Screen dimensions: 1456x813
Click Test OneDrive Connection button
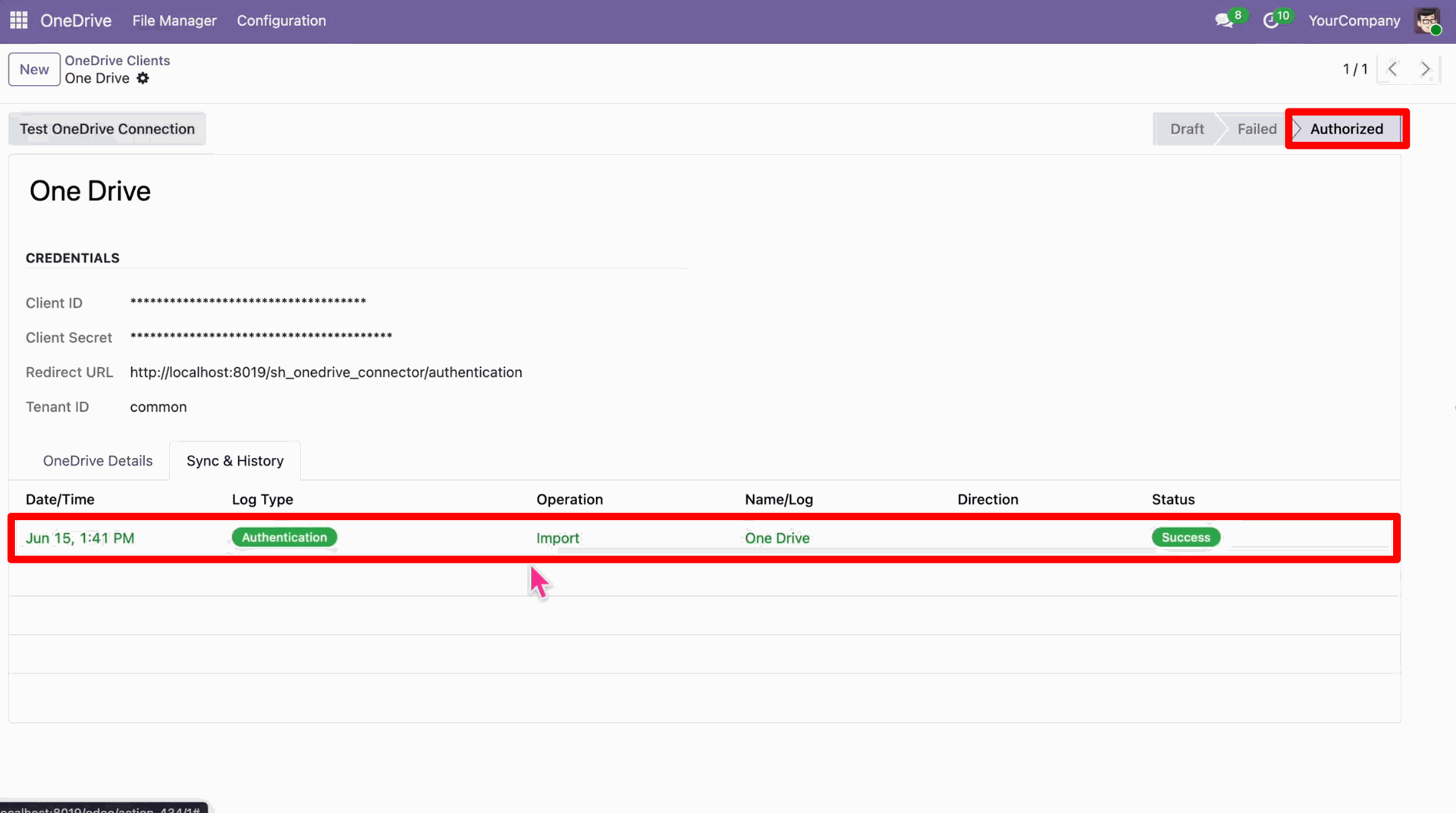(107, 129)
